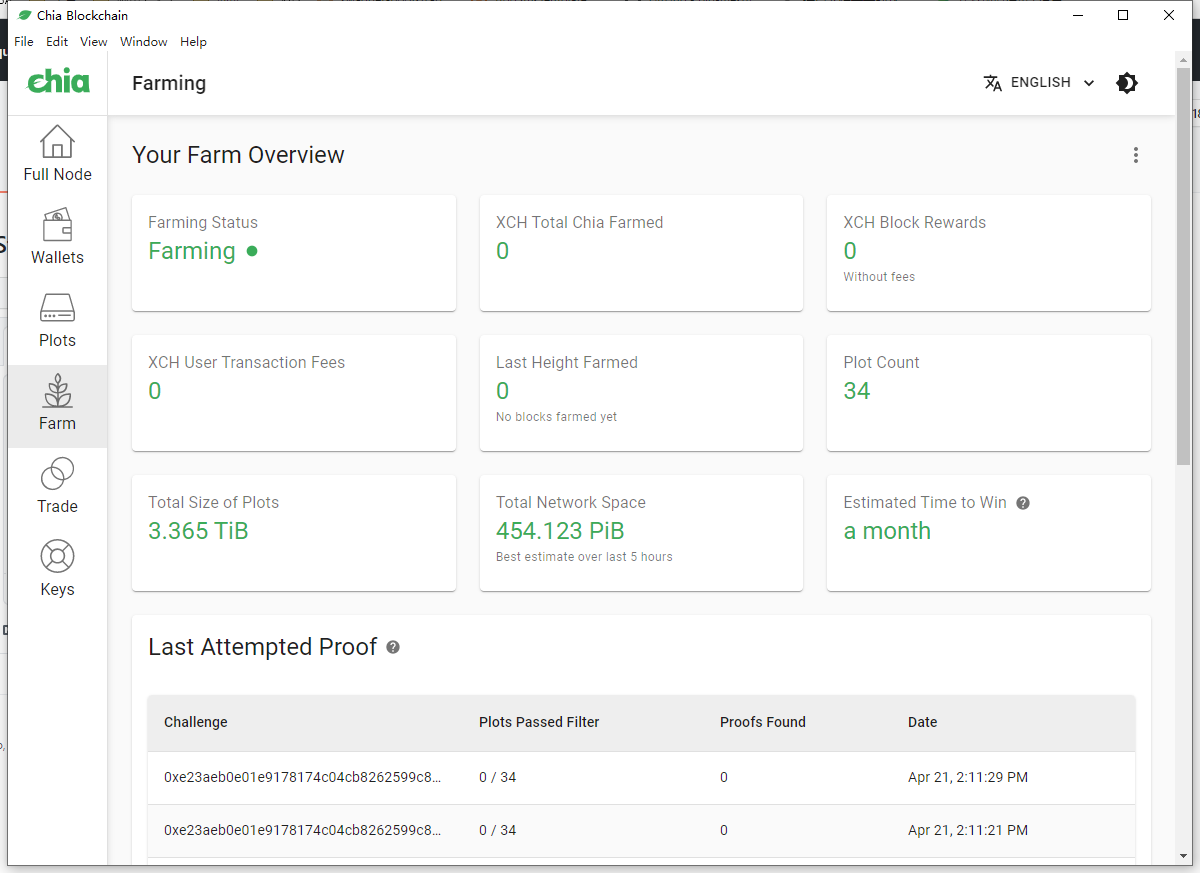Click the Date column header

pyautogui.click(x=923, y=722)
